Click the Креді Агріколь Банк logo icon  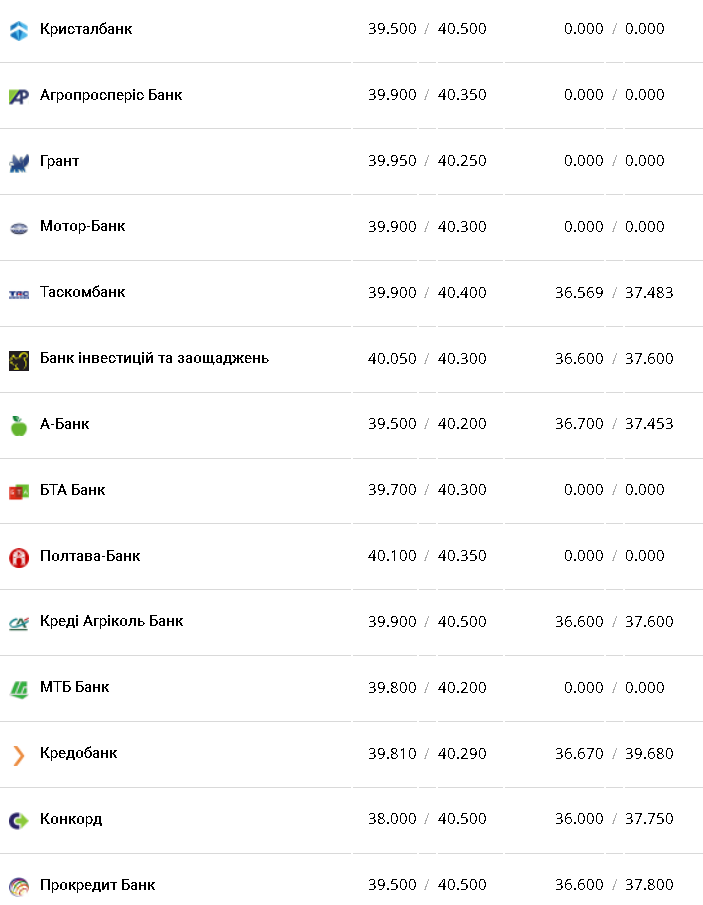(19, 622)
